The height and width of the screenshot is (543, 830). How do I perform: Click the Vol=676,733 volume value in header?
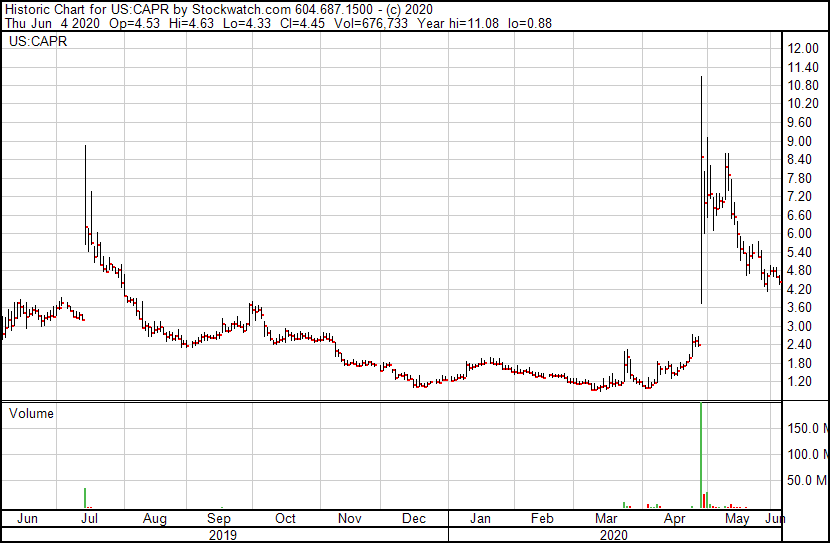[x=371, y=23]
